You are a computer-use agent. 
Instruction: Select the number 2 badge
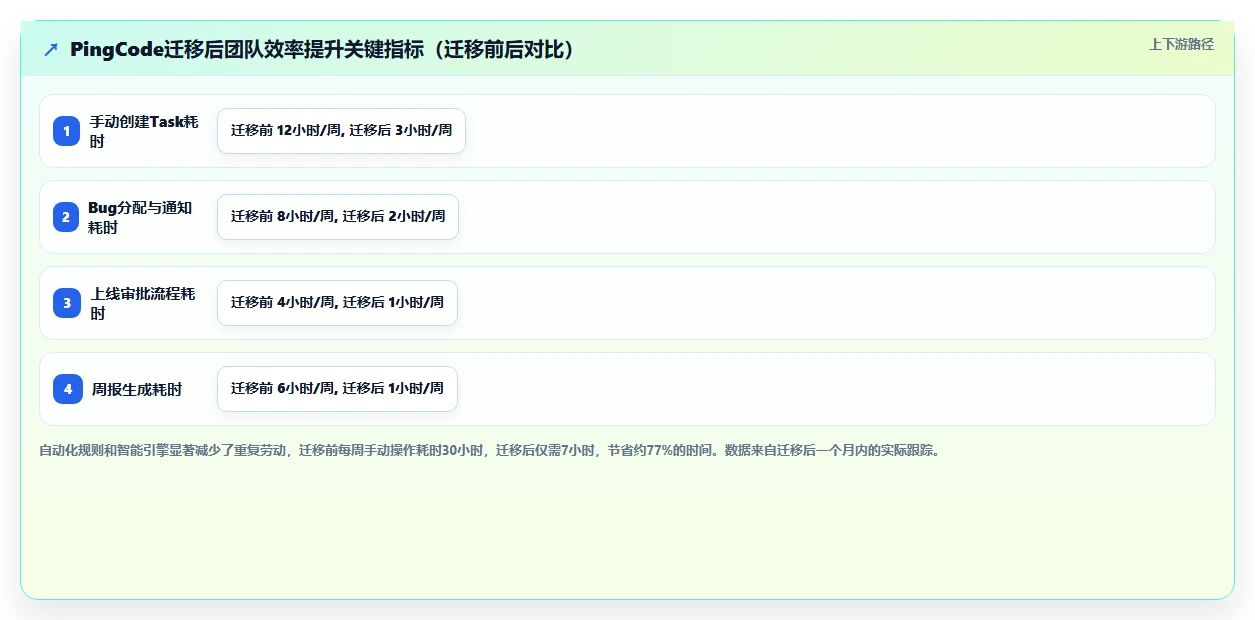67,216
